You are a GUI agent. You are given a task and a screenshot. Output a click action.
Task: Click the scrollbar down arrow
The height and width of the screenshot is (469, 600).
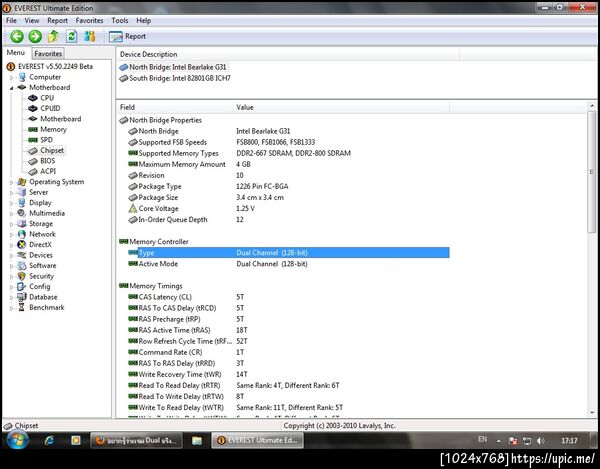point(592,413)
